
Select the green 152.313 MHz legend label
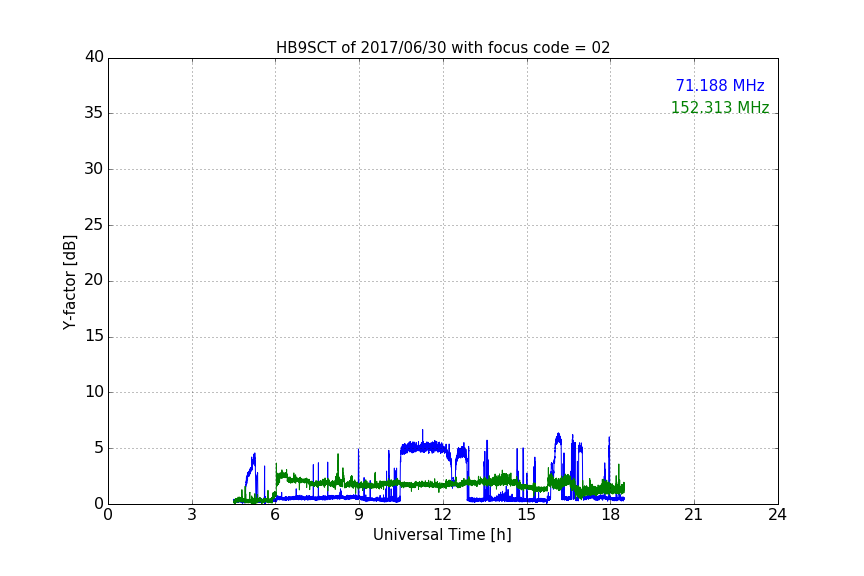pos(720,107)
